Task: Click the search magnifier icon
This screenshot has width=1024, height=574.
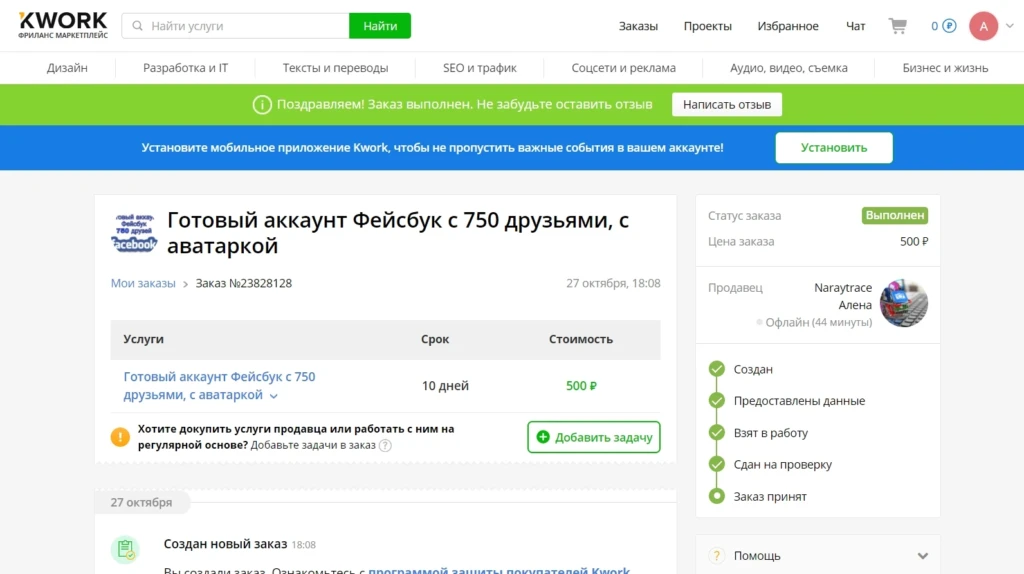Action: tap(137, 26)
